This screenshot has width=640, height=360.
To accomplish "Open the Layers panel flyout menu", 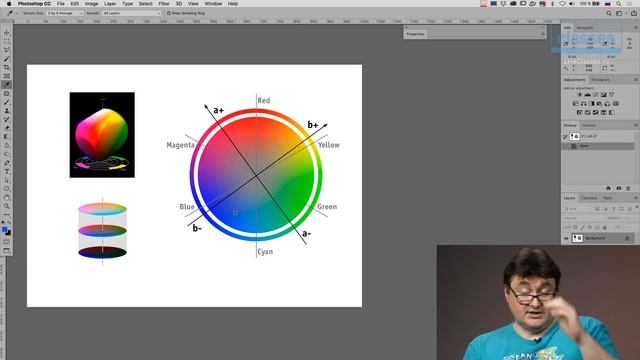I will click(636, 198).
